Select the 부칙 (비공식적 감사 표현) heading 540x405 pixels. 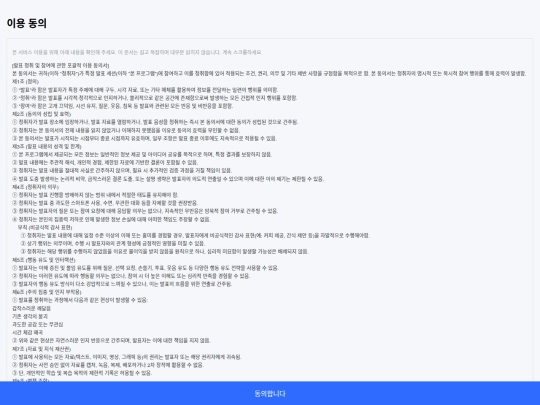[x=45, y=227]
